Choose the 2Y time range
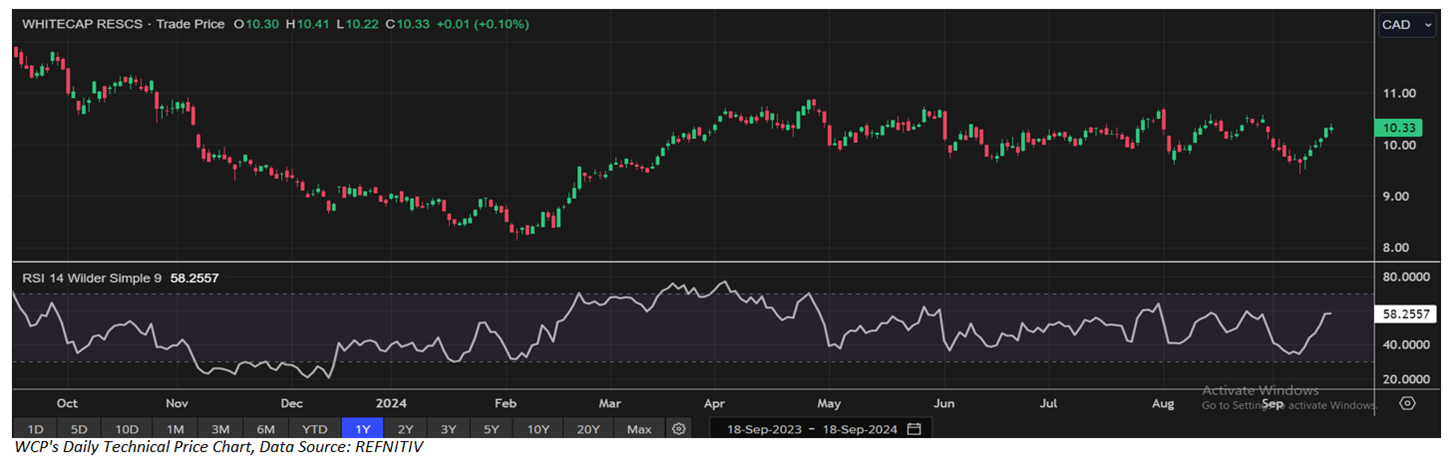This screenshot has height=470, width=1454. click(404, 429)
